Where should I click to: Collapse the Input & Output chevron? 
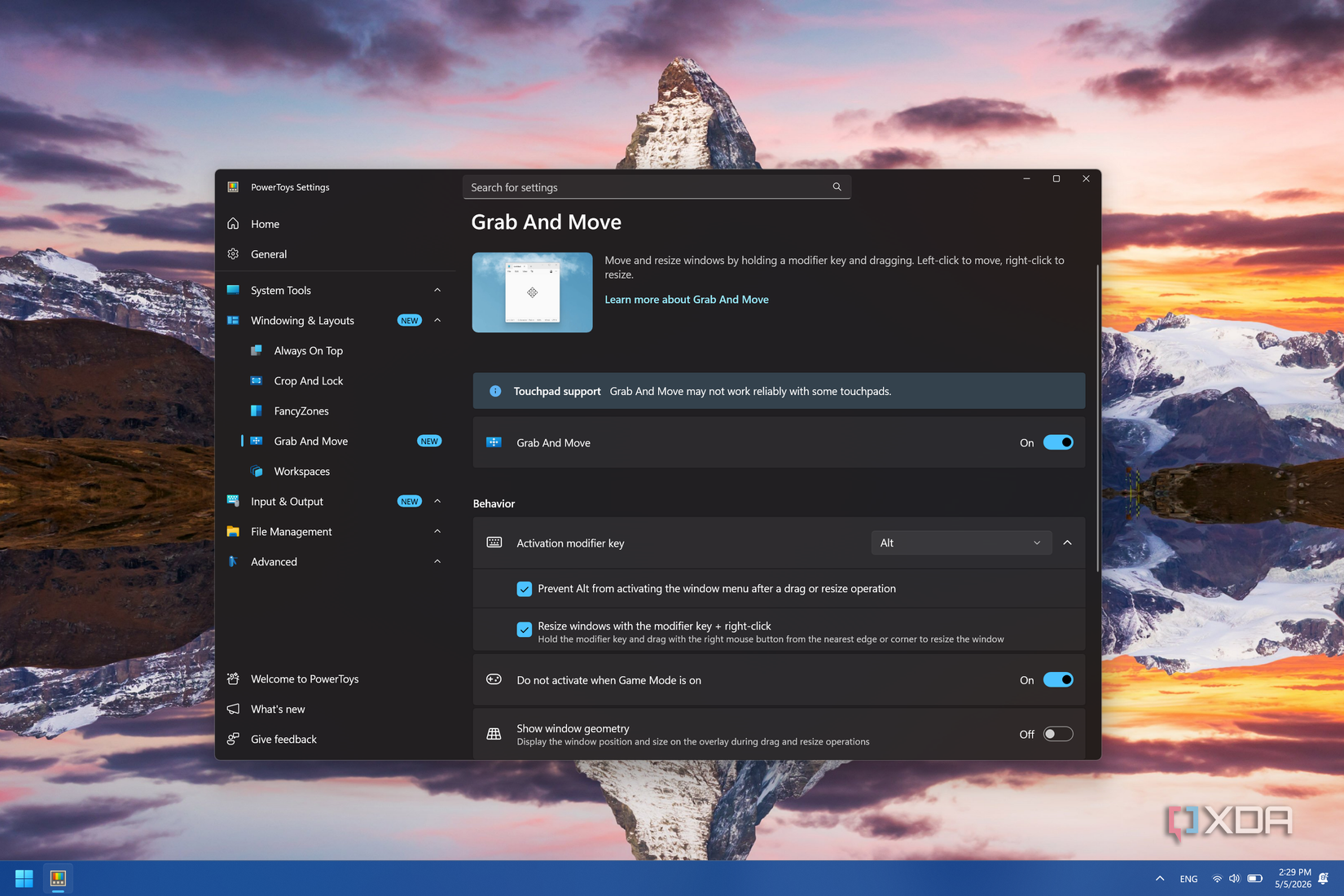(x=437, y=501)
